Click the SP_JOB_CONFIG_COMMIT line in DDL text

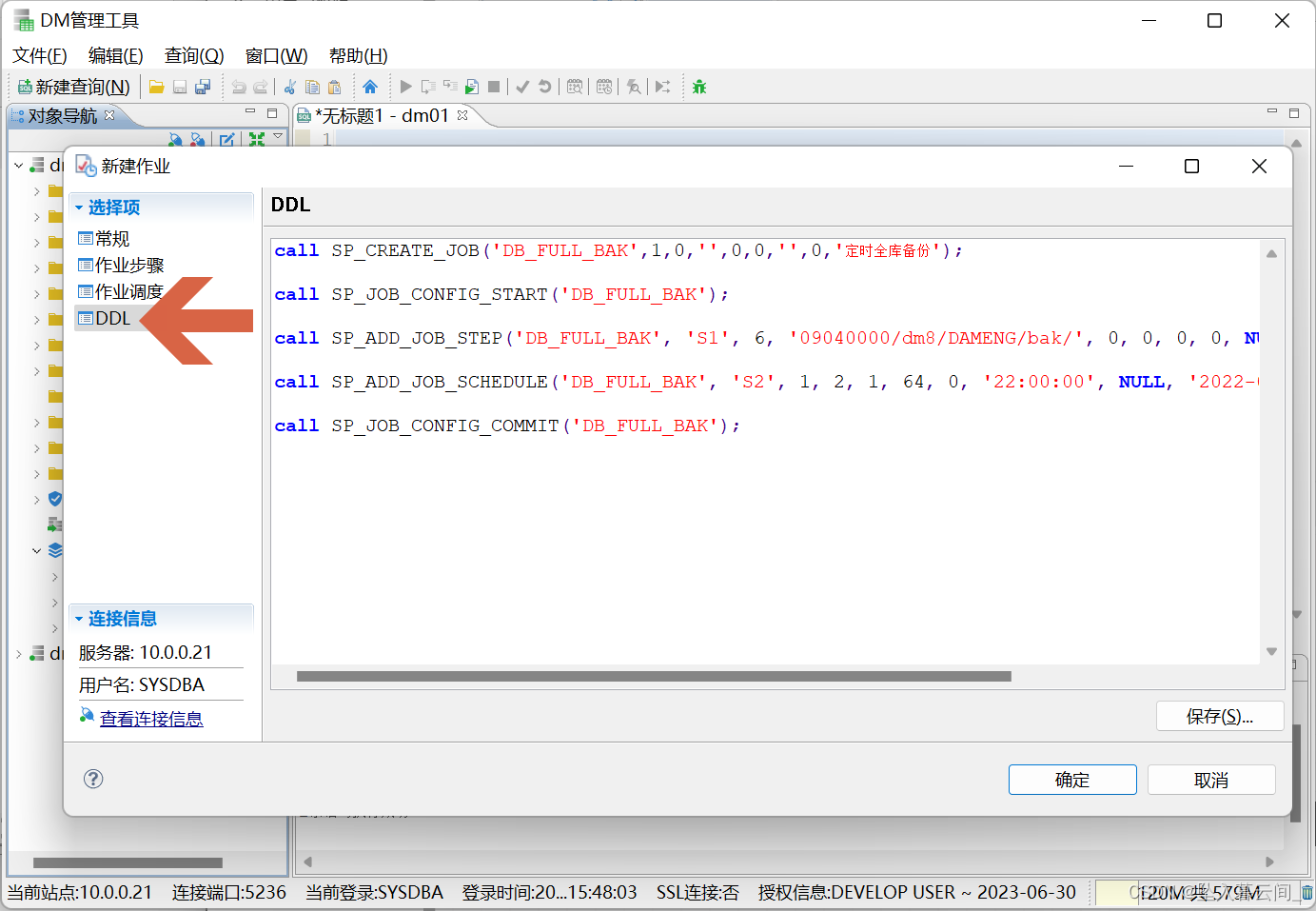tap(507, 426)
